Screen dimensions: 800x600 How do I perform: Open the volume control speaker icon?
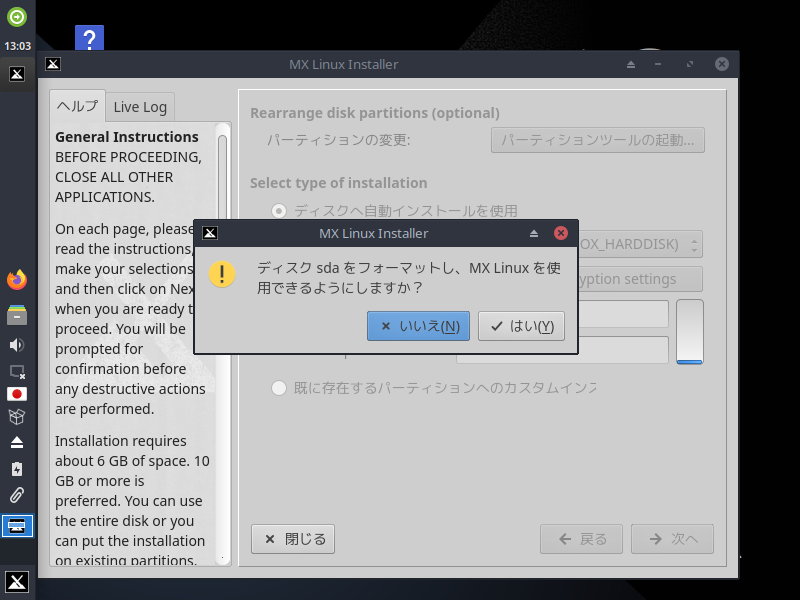(17, 345)
